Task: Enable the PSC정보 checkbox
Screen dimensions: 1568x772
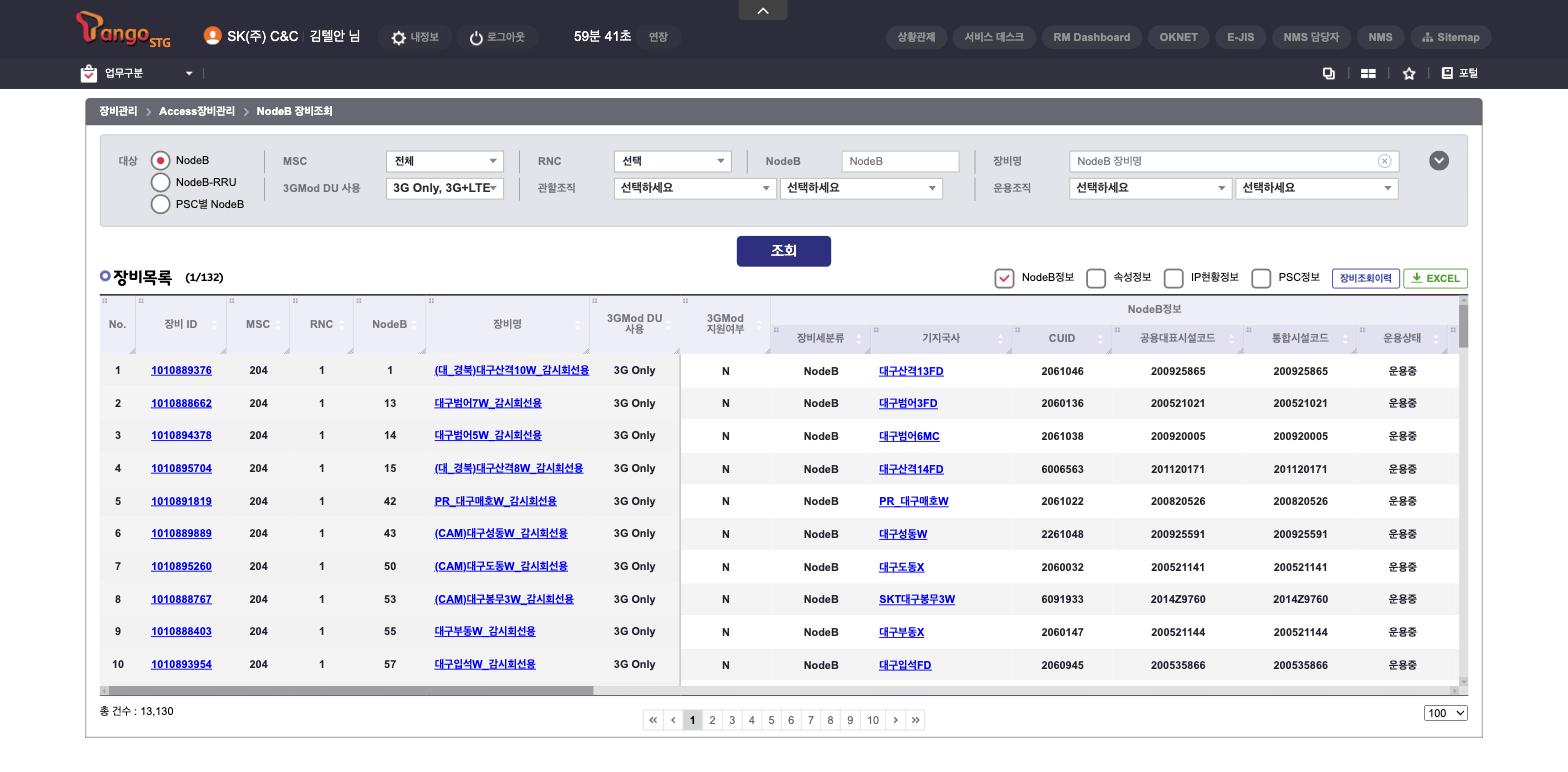Action: click(1261, 278)
